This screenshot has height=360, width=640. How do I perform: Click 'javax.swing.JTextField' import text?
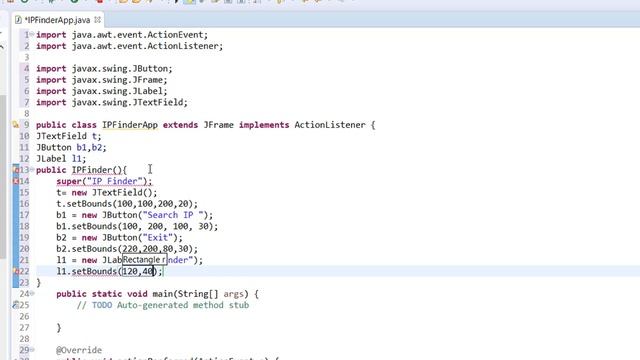pyautogui.click(x=127, y=102)
